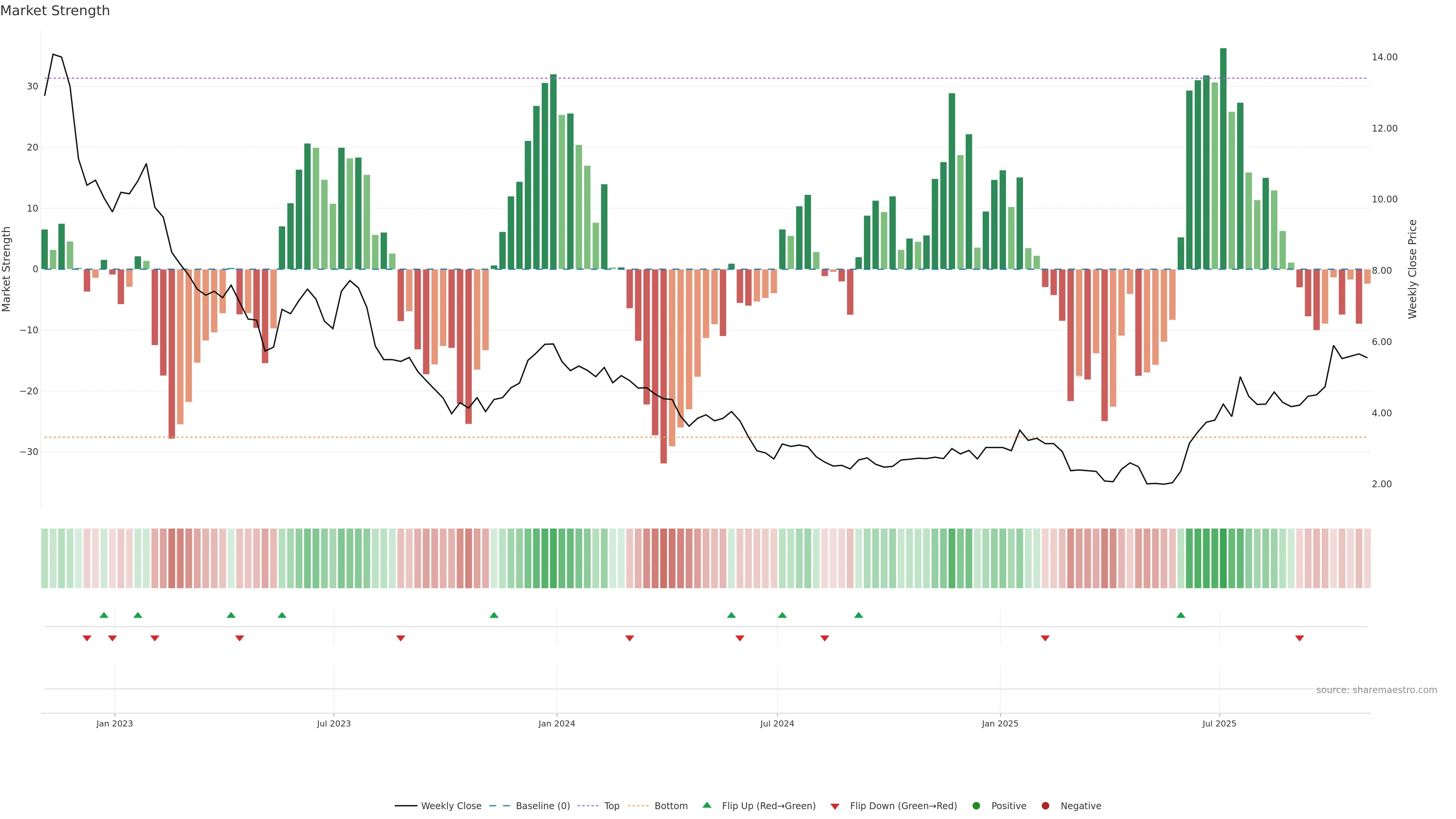Image resolution: width=1456 pixels, height=819 pixels.
Task: Click Positive green circle legend icon
Action: 976,806
